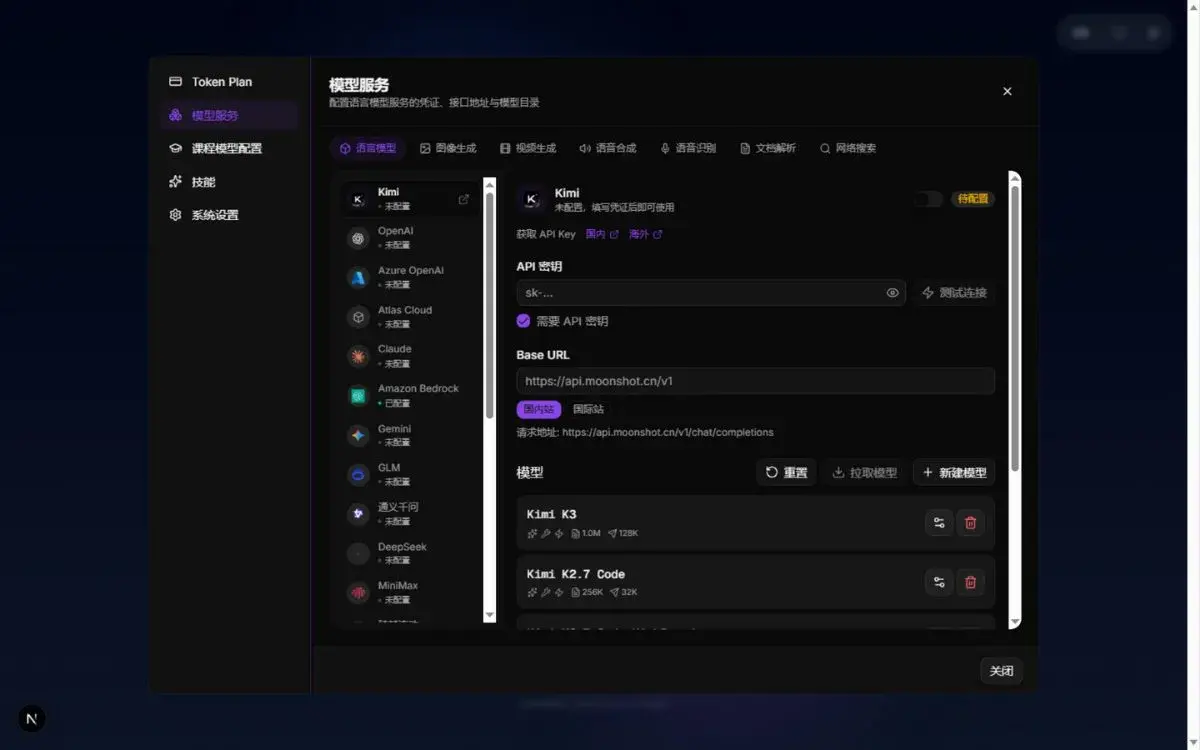Click the provider list scroll-up arrow
The image size is (1200, 750).
[490, 184]
